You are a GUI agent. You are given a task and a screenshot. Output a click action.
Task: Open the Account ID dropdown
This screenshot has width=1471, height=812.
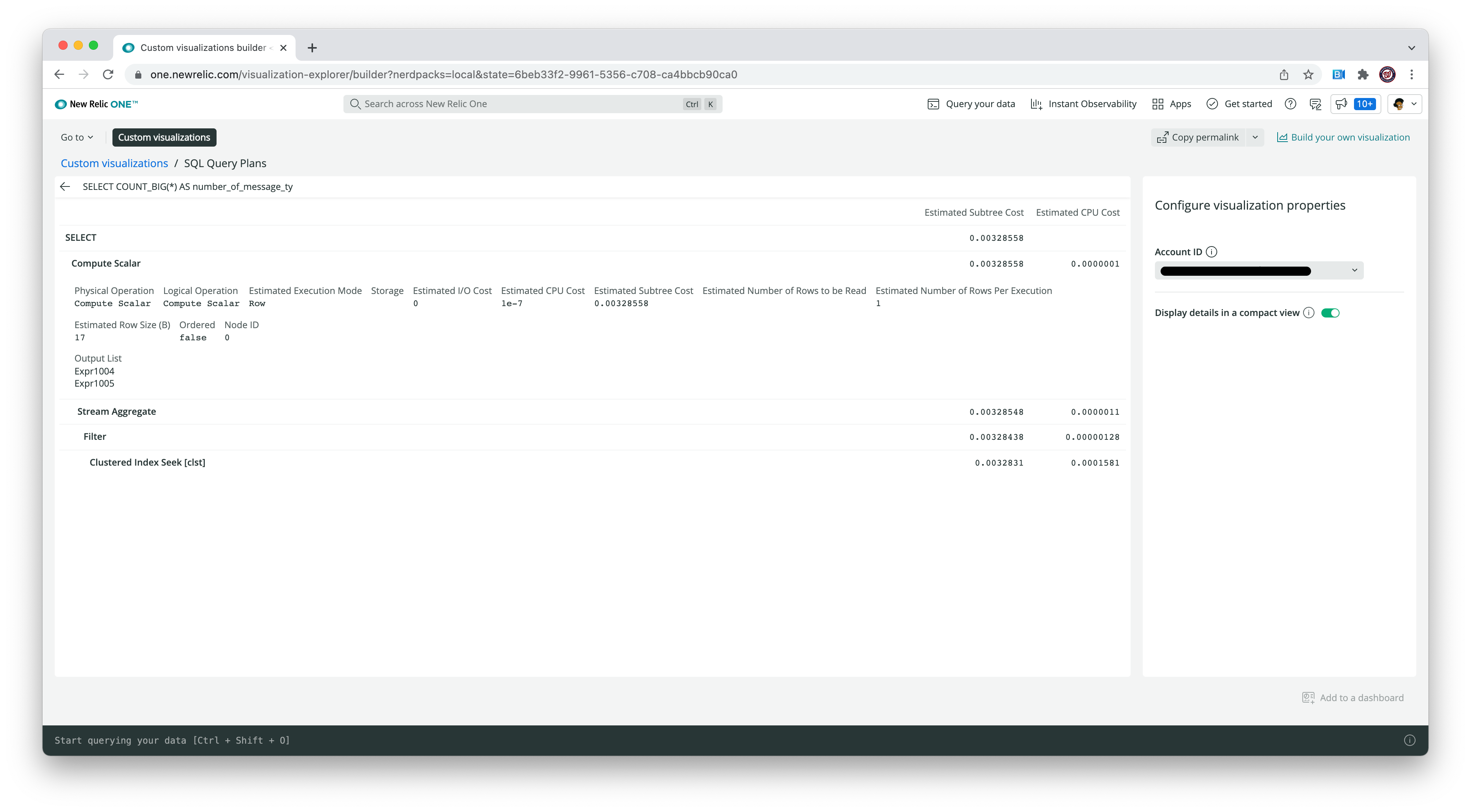click(1259, 271)
